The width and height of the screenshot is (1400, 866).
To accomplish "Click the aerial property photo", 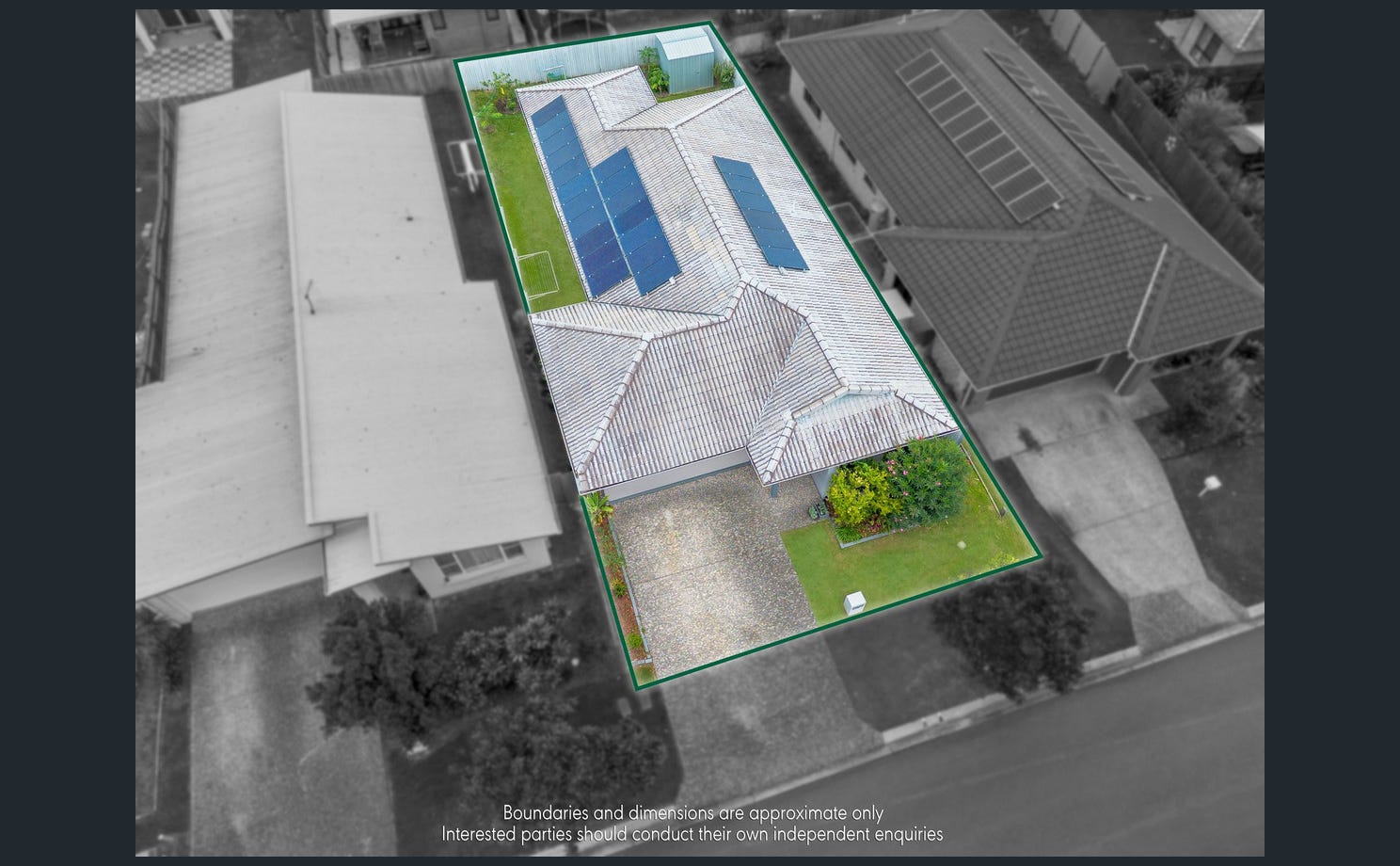I will (x=699, y=433).
